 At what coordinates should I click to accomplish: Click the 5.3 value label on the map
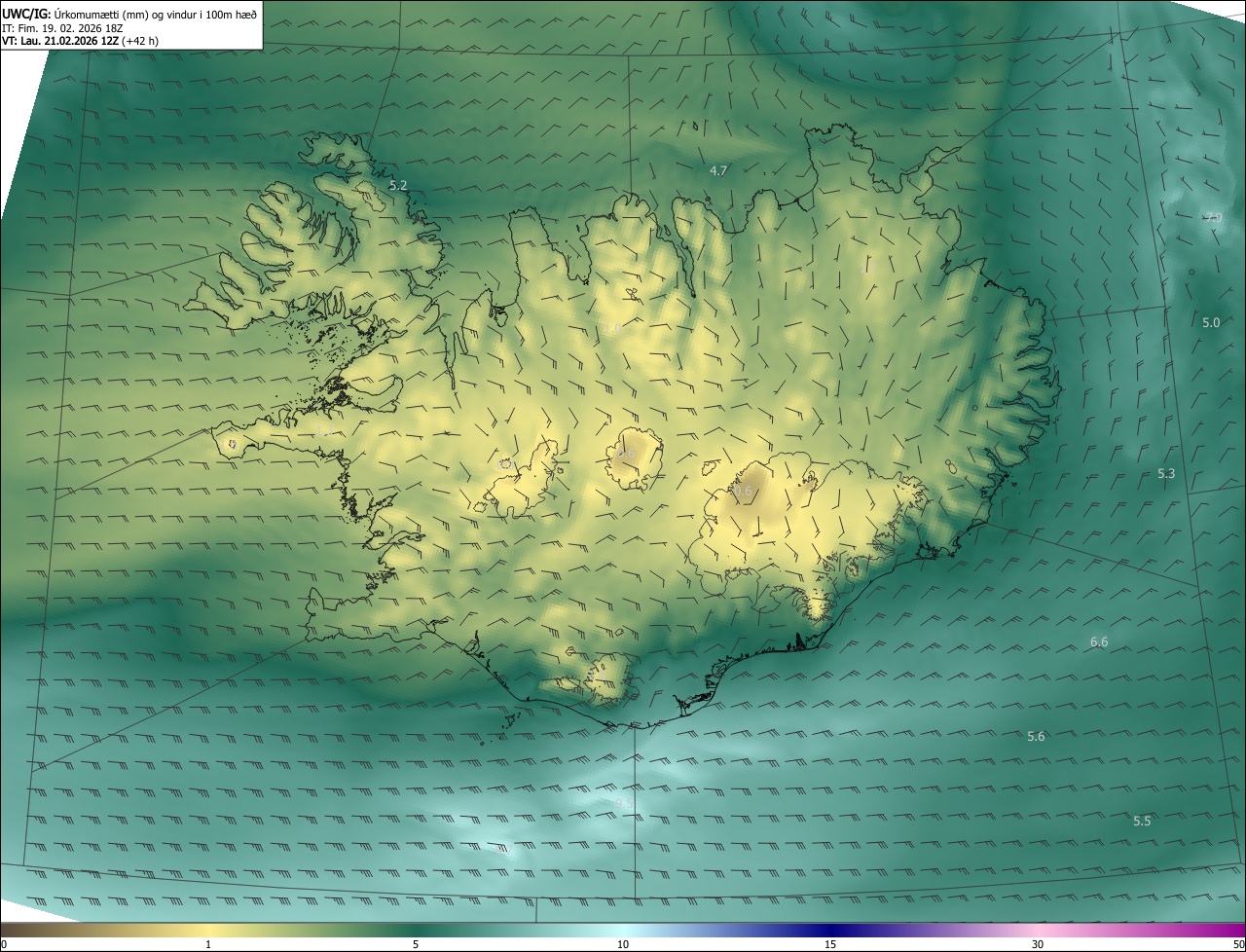tap(1166, 474)
